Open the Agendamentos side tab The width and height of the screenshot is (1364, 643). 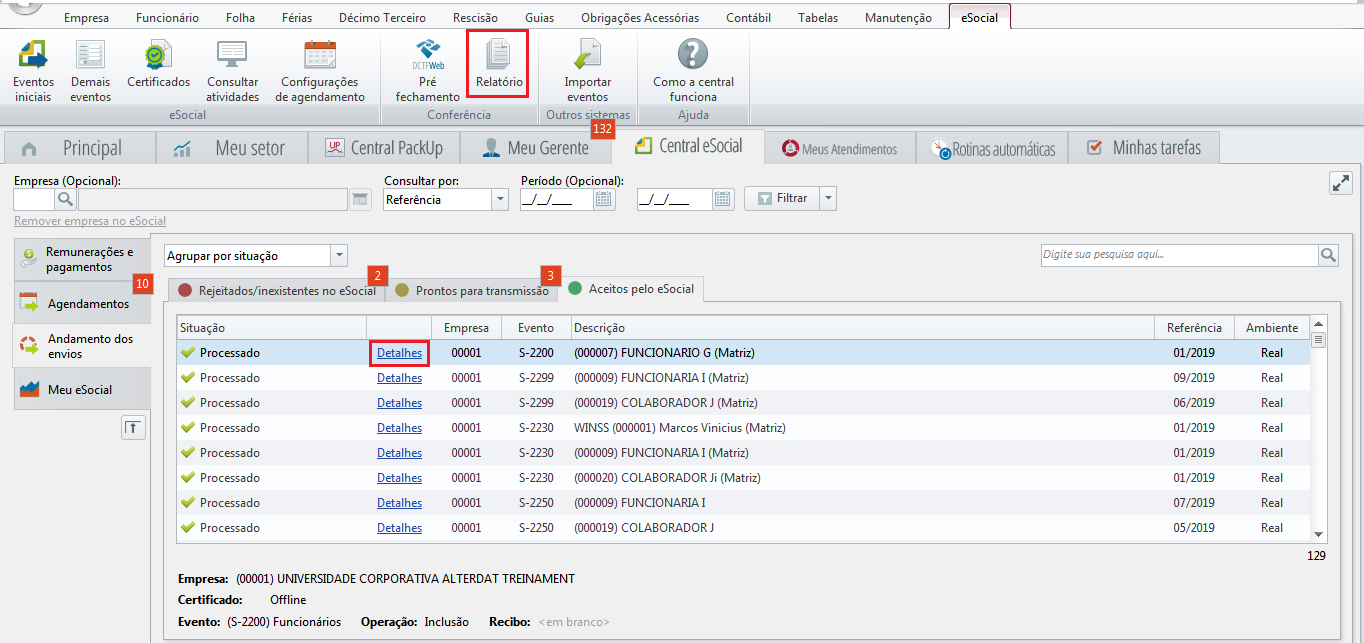[82, 303]
